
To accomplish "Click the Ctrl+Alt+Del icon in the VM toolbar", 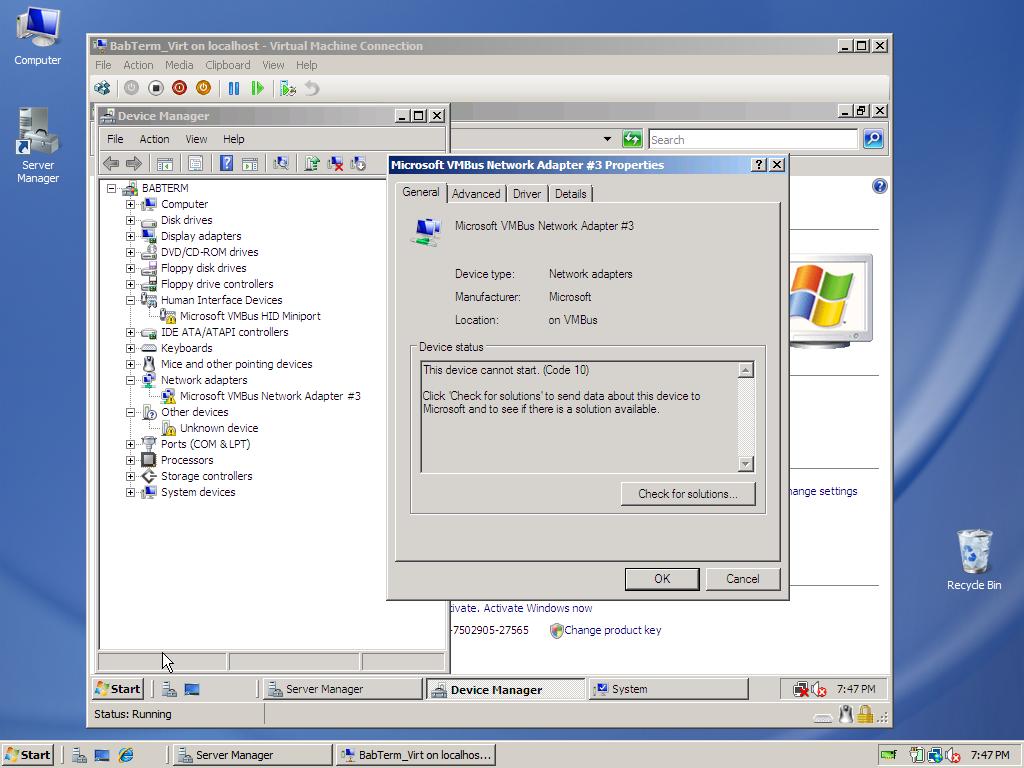I will [102, 88].
